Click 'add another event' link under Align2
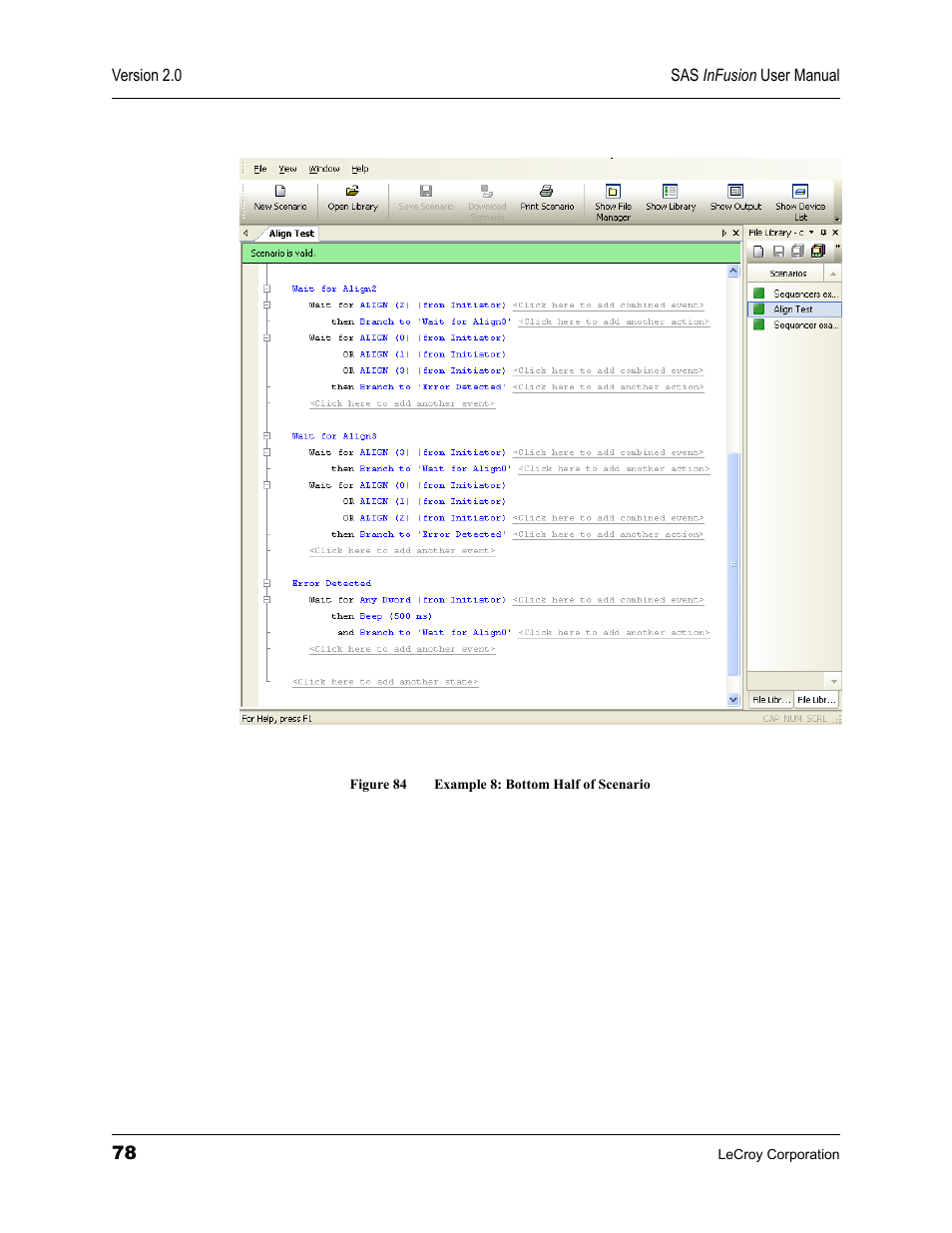 click(402, 403)
